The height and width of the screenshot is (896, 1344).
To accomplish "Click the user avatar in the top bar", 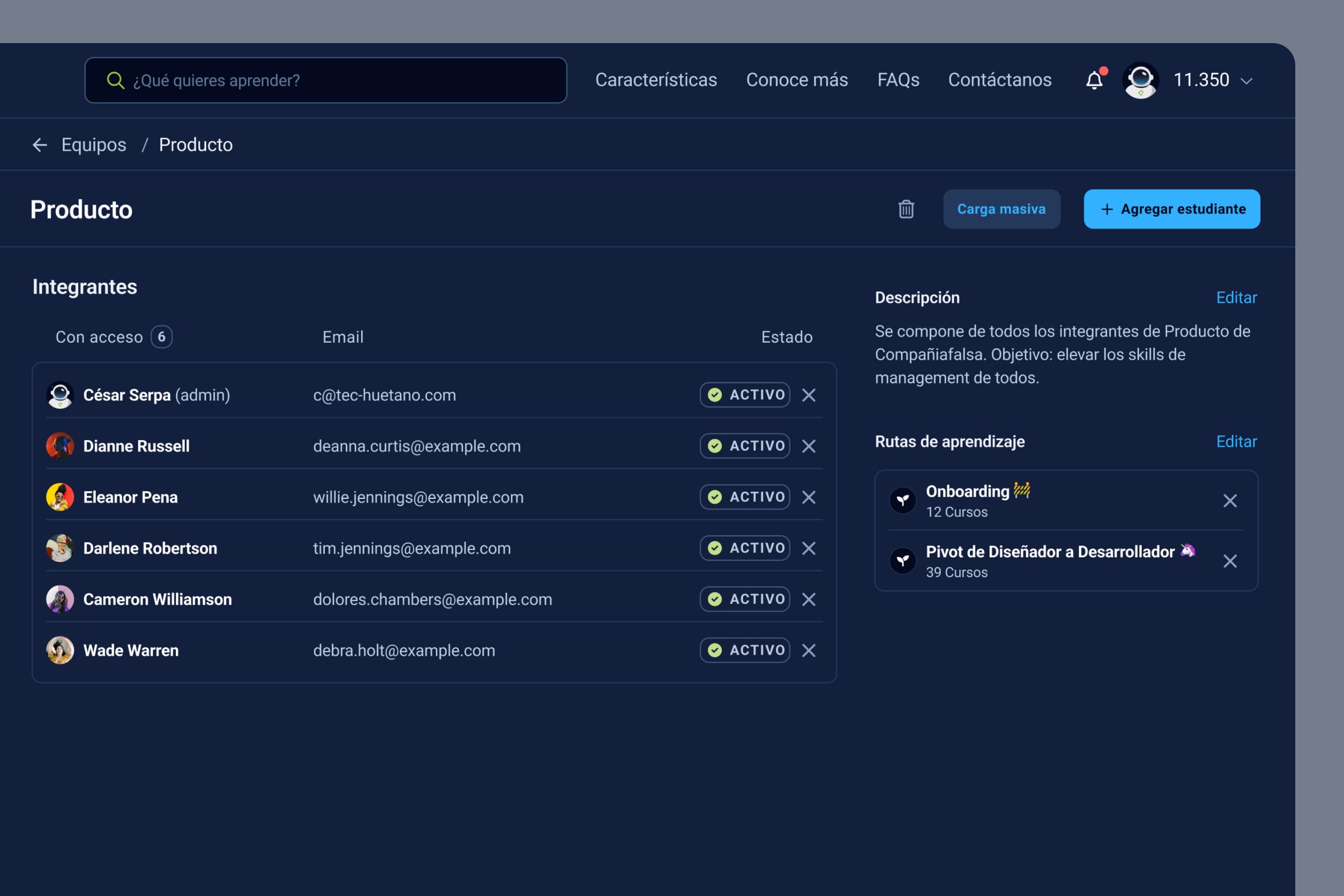I will (x=1140, y=80).
